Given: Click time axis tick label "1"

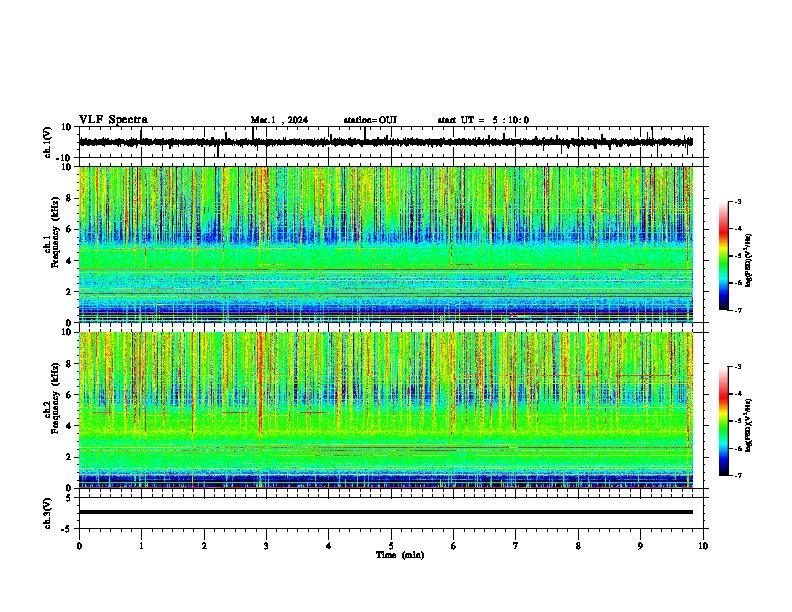Looking at the screenshot, I should click(x=141, y=546).
